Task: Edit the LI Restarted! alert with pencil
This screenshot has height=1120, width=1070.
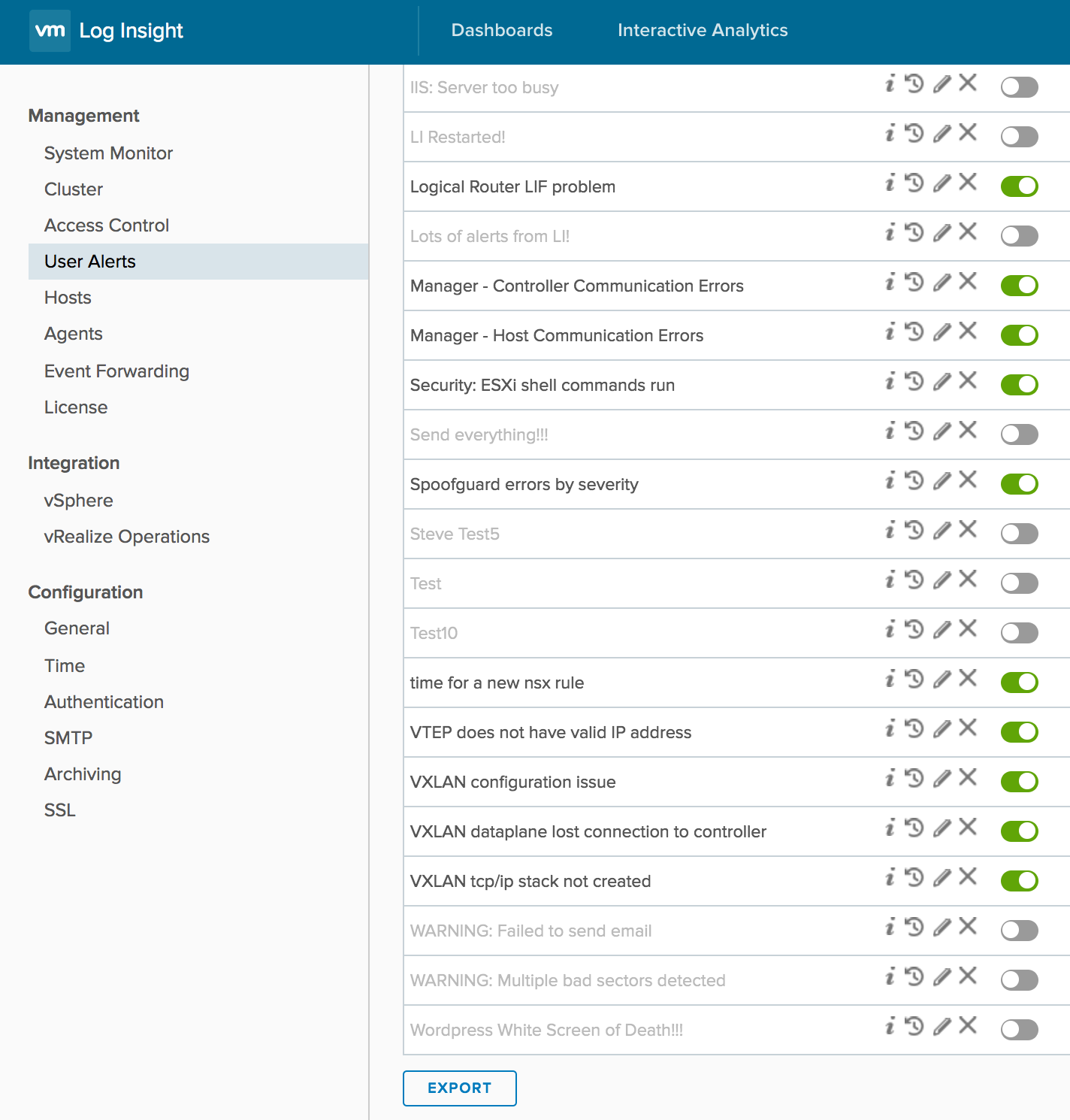Action: pos(942,134)
